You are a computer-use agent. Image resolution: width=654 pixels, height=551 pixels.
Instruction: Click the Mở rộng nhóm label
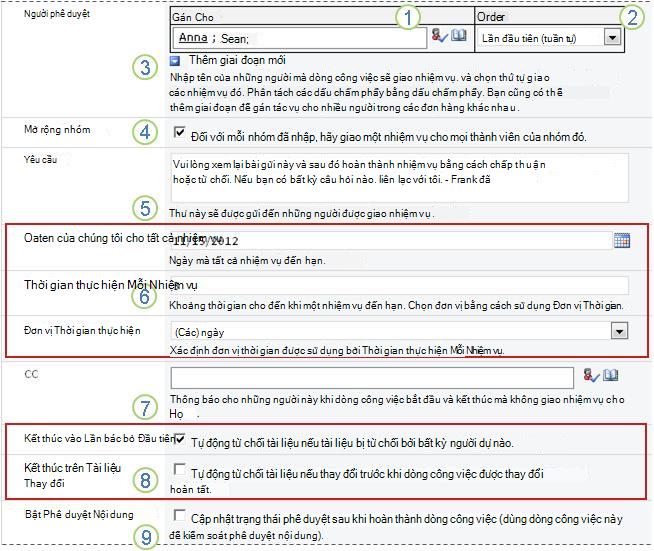(57, 130)
